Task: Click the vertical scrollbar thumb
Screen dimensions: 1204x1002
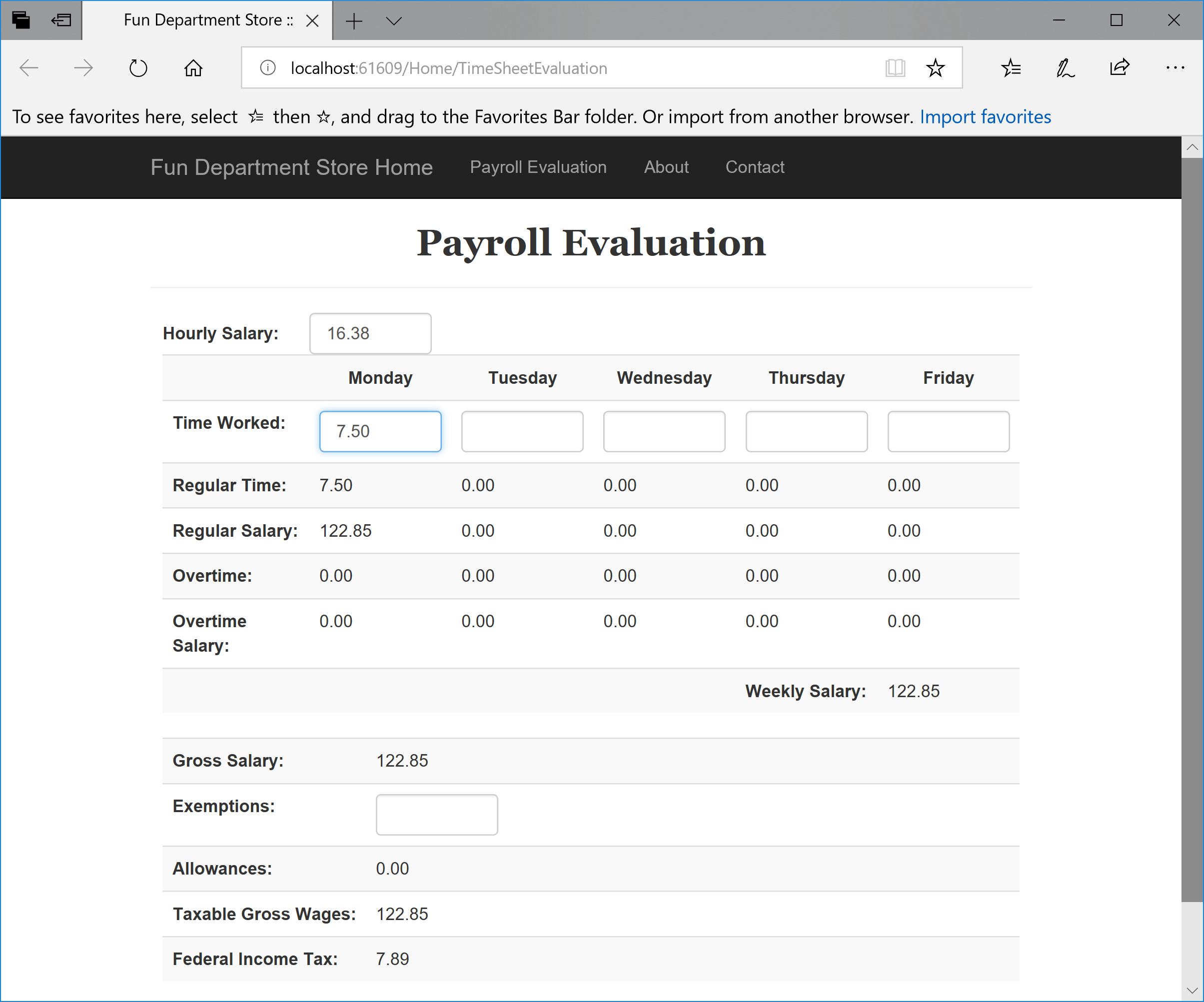Action: [x=1192, y=529]
